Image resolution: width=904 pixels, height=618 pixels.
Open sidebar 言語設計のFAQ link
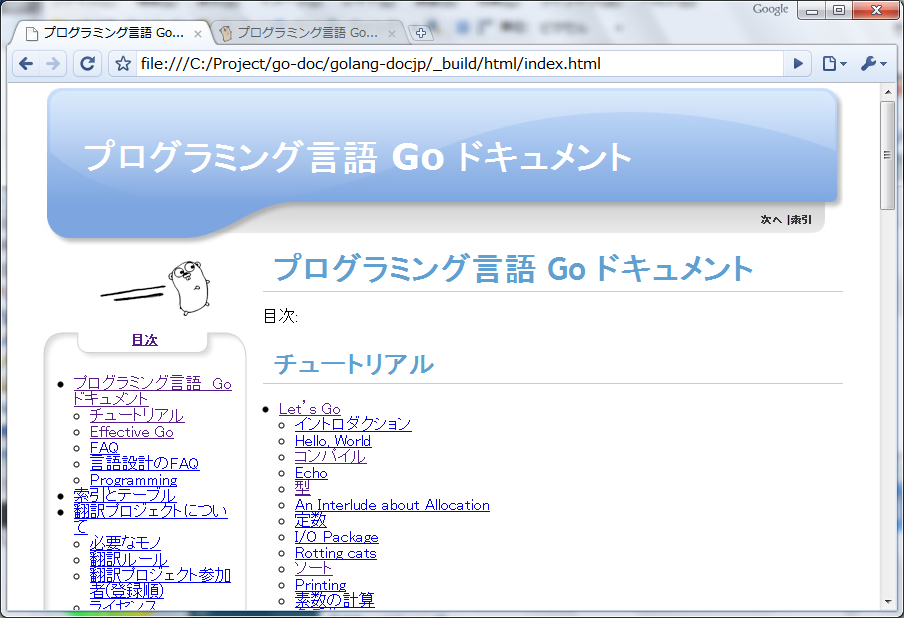point(145,464)
